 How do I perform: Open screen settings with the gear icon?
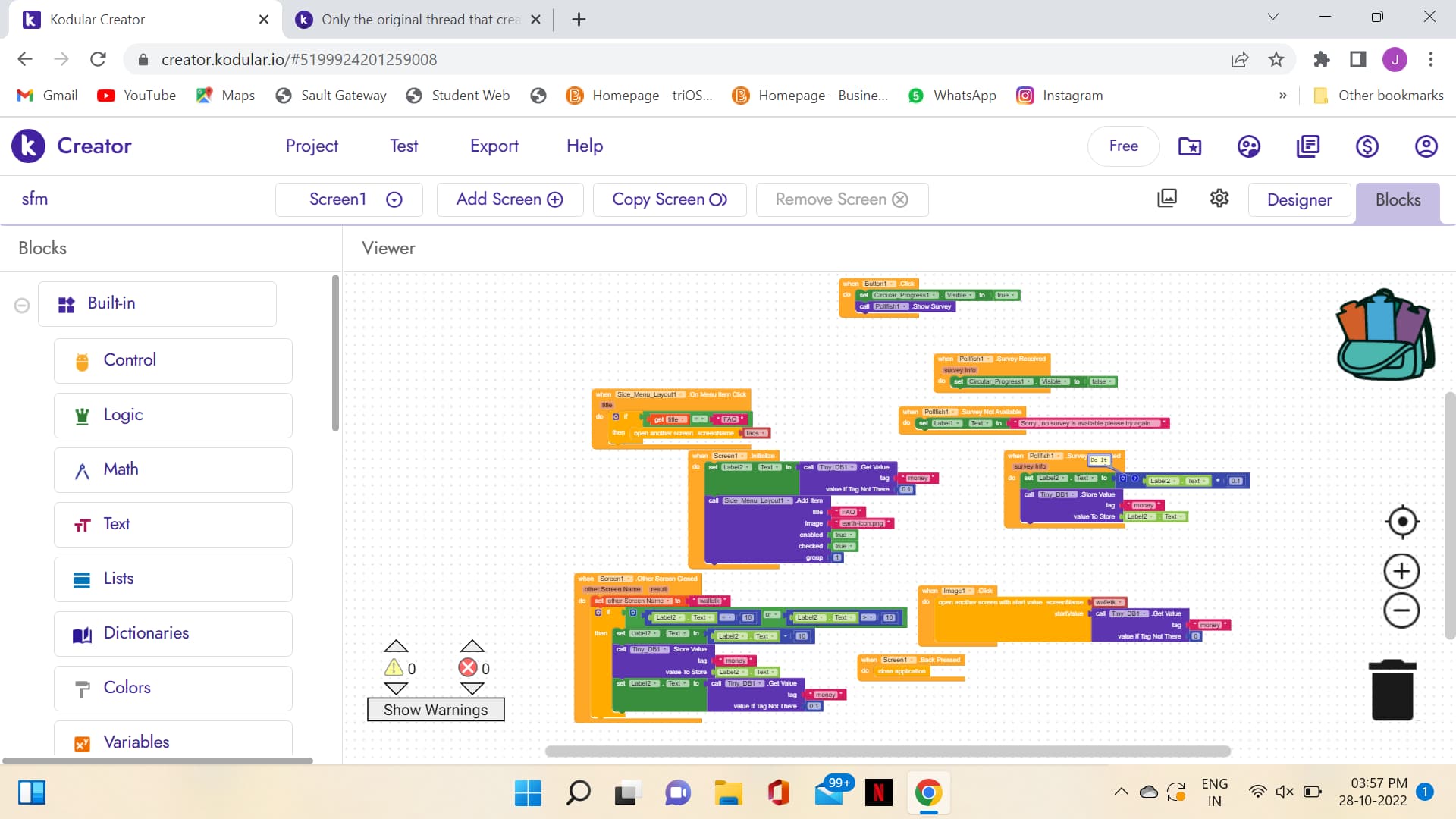point(1219,199)
